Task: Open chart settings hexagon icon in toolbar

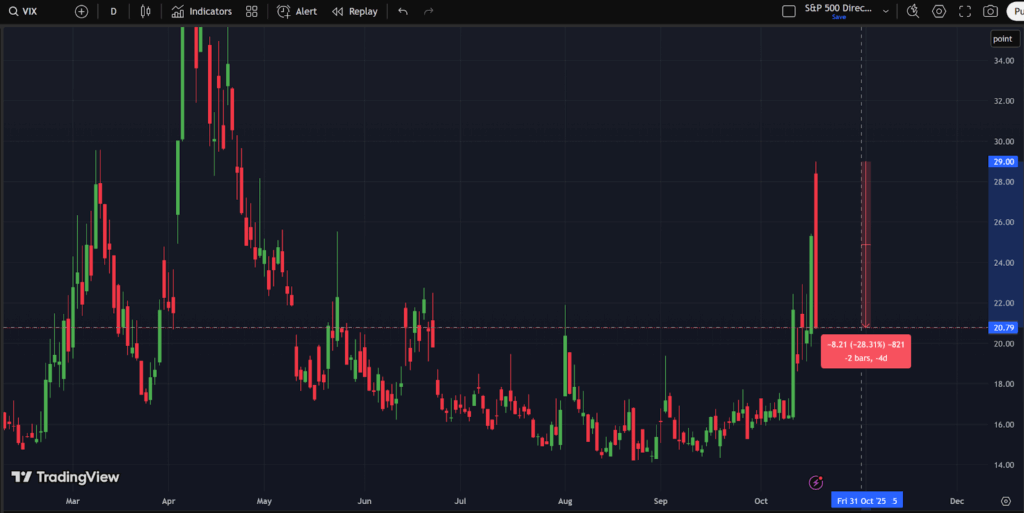Action: tap(939, 11)
